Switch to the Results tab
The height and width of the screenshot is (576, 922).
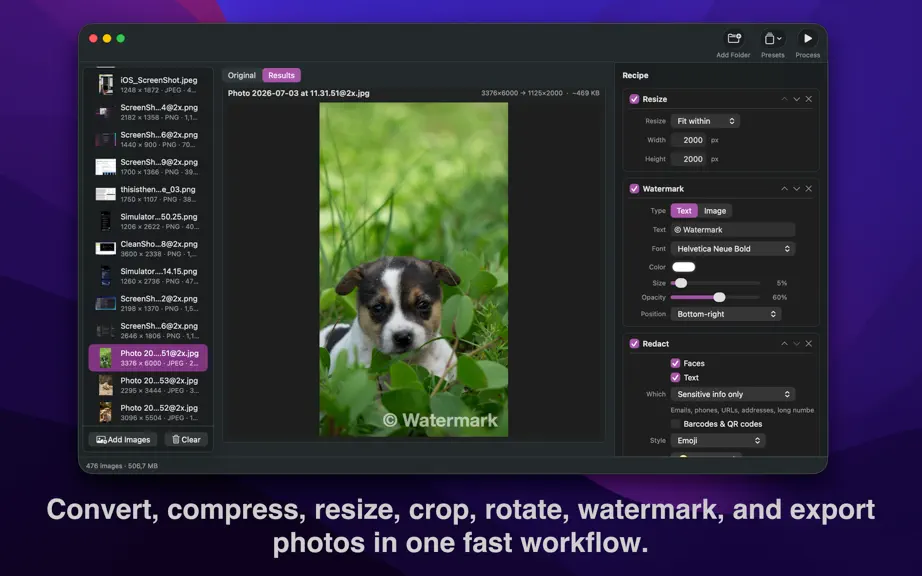click(281, 75)
